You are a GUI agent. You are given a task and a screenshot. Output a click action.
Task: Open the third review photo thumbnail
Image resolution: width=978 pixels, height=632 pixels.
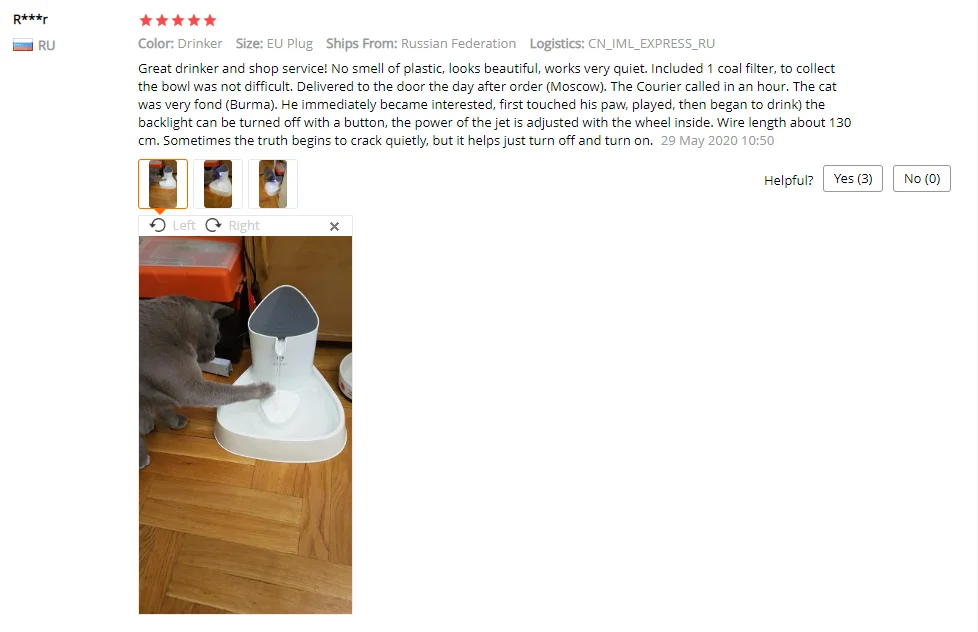click(x=273, y=184)
